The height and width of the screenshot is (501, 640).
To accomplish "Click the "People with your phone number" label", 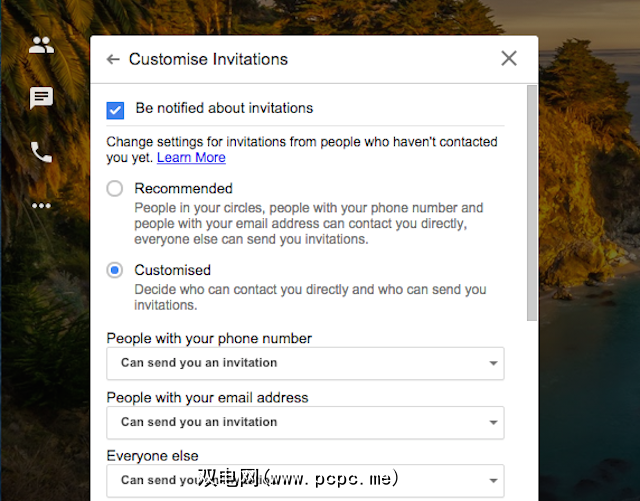I will click(209, 339).
